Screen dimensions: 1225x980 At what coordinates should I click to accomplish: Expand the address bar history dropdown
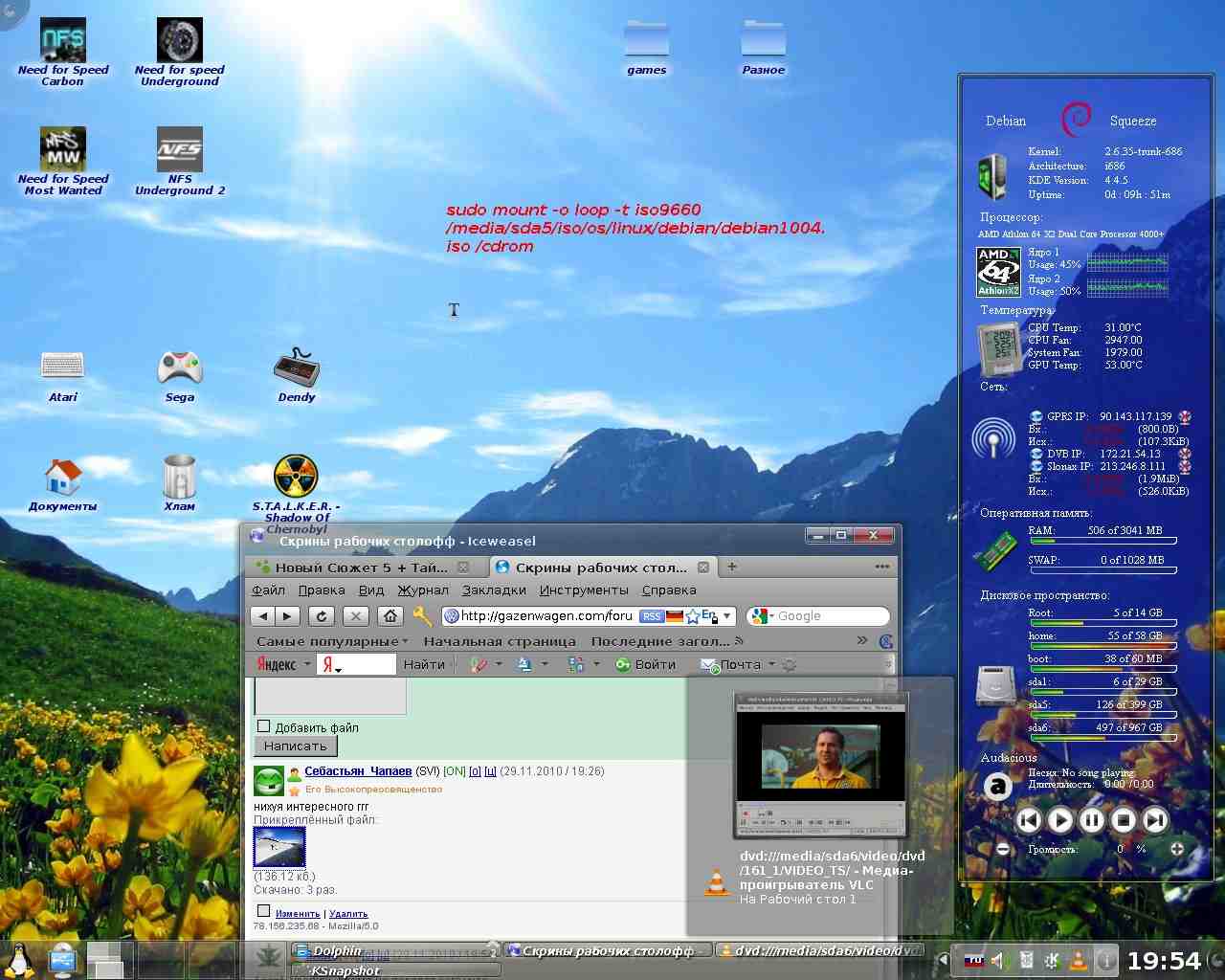pos(727,616)
